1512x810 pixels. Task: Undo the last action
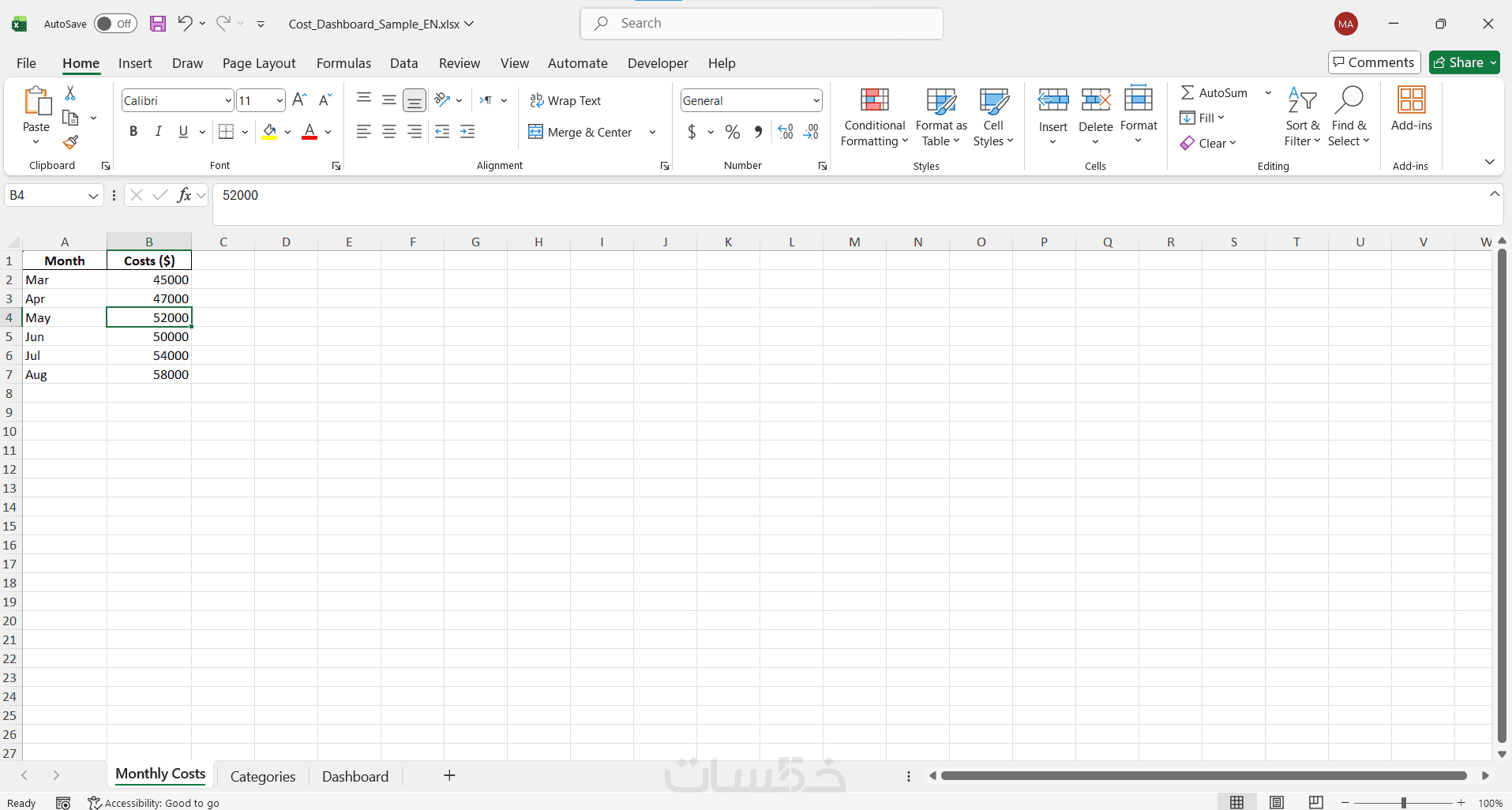(x=185, y=23)
